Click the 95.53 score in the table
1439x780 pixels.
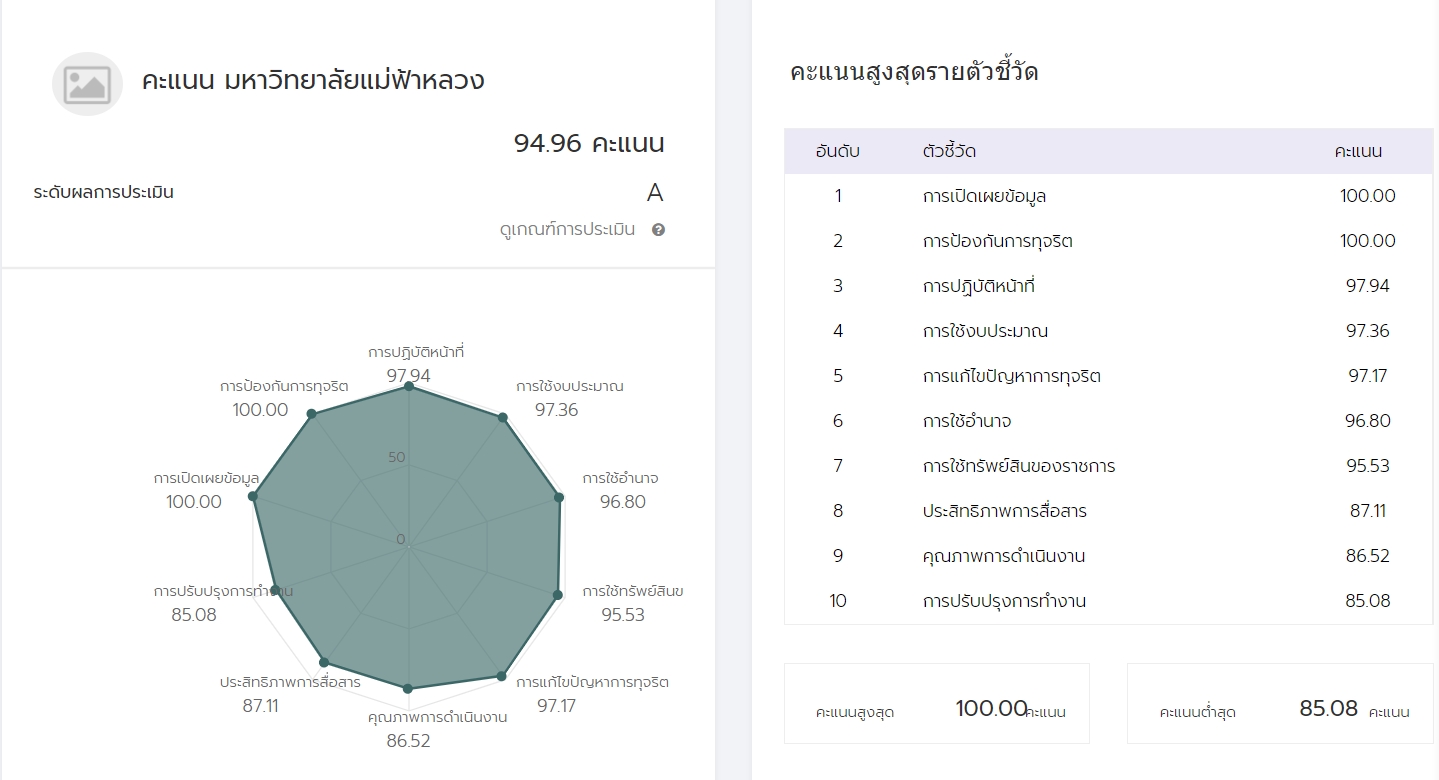[x=1367, y=466]
